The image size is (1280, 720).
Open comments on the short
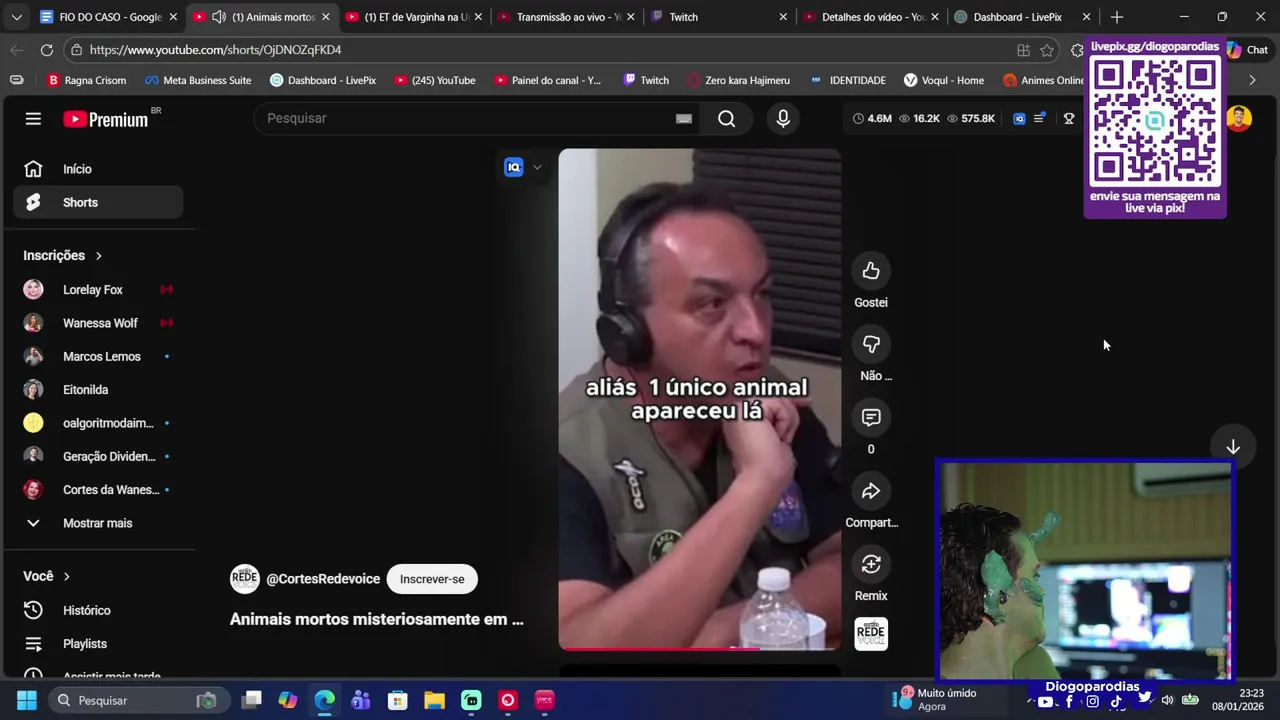[871, 417]
